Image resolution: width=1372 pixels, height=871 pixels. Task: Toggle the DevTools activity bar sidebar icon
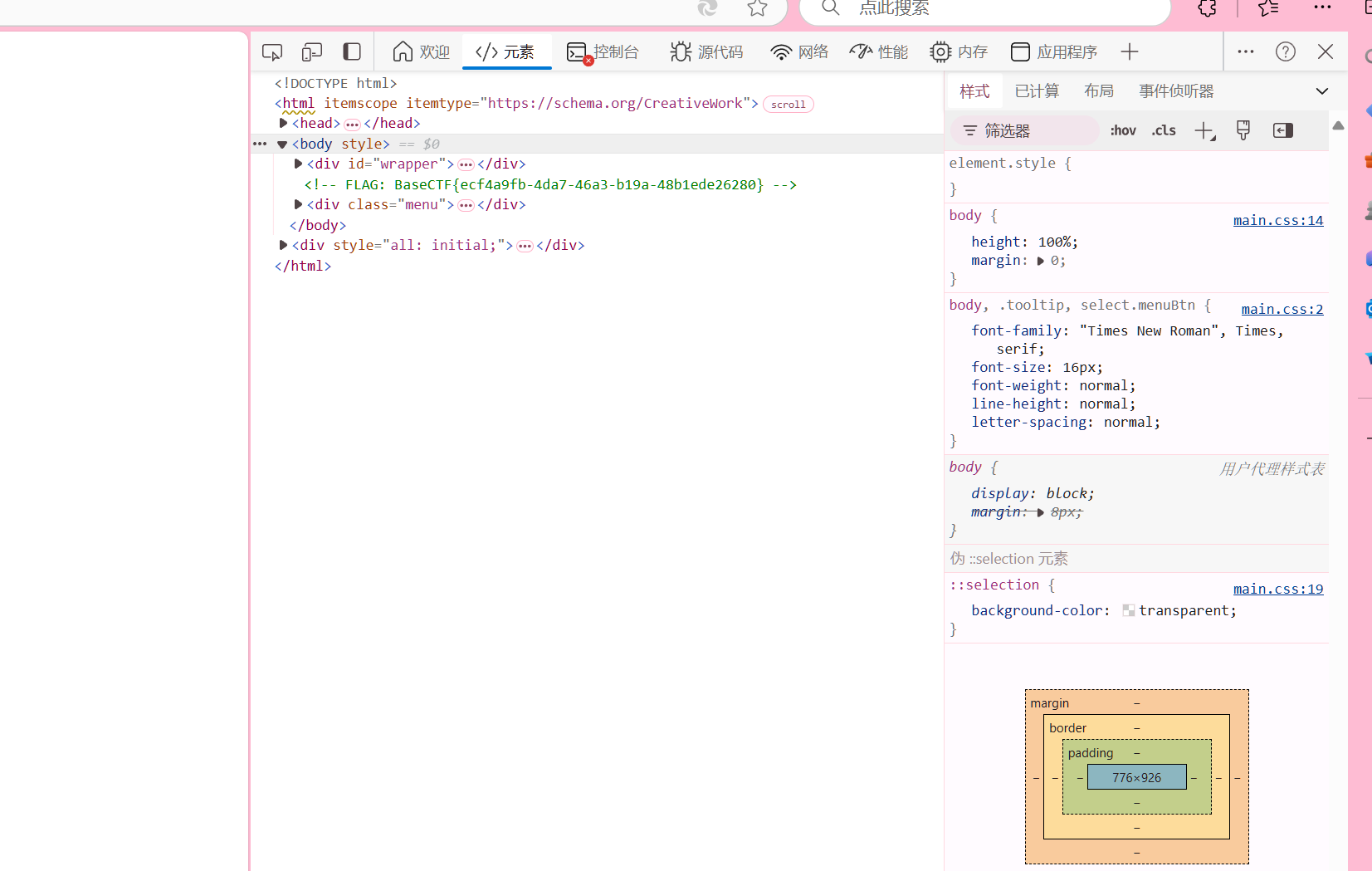[x=352, y=51]
